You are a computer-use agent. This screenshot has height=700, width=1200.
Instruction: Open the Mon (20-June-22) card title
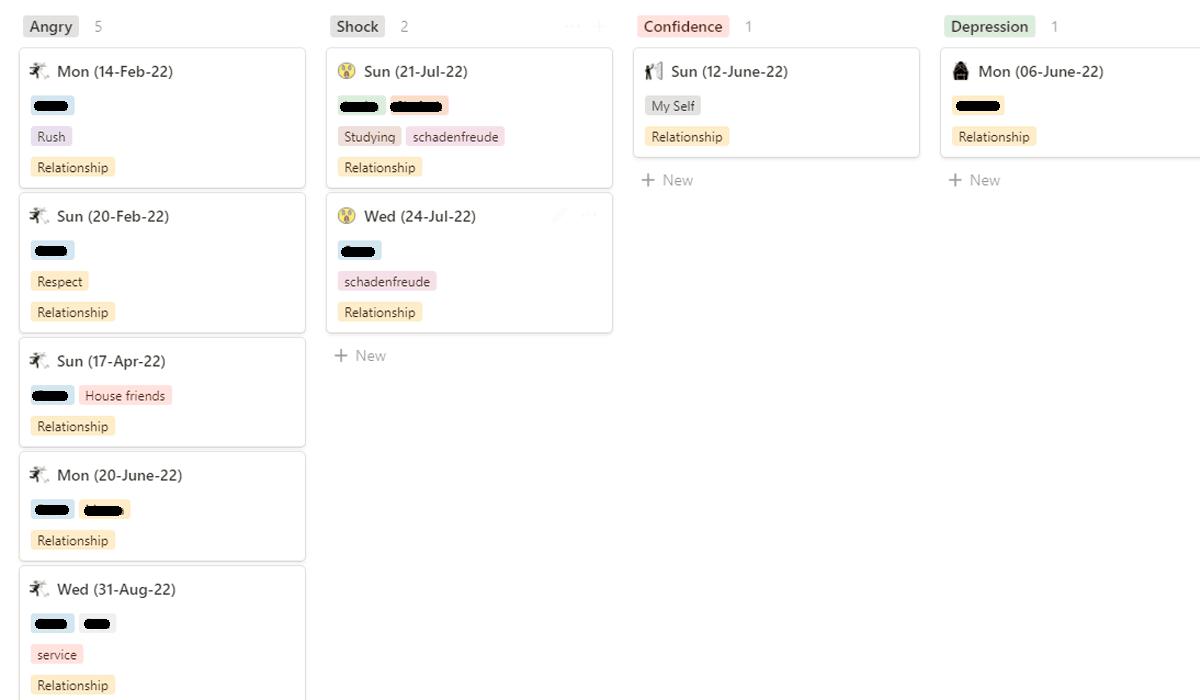click(120, 475)
